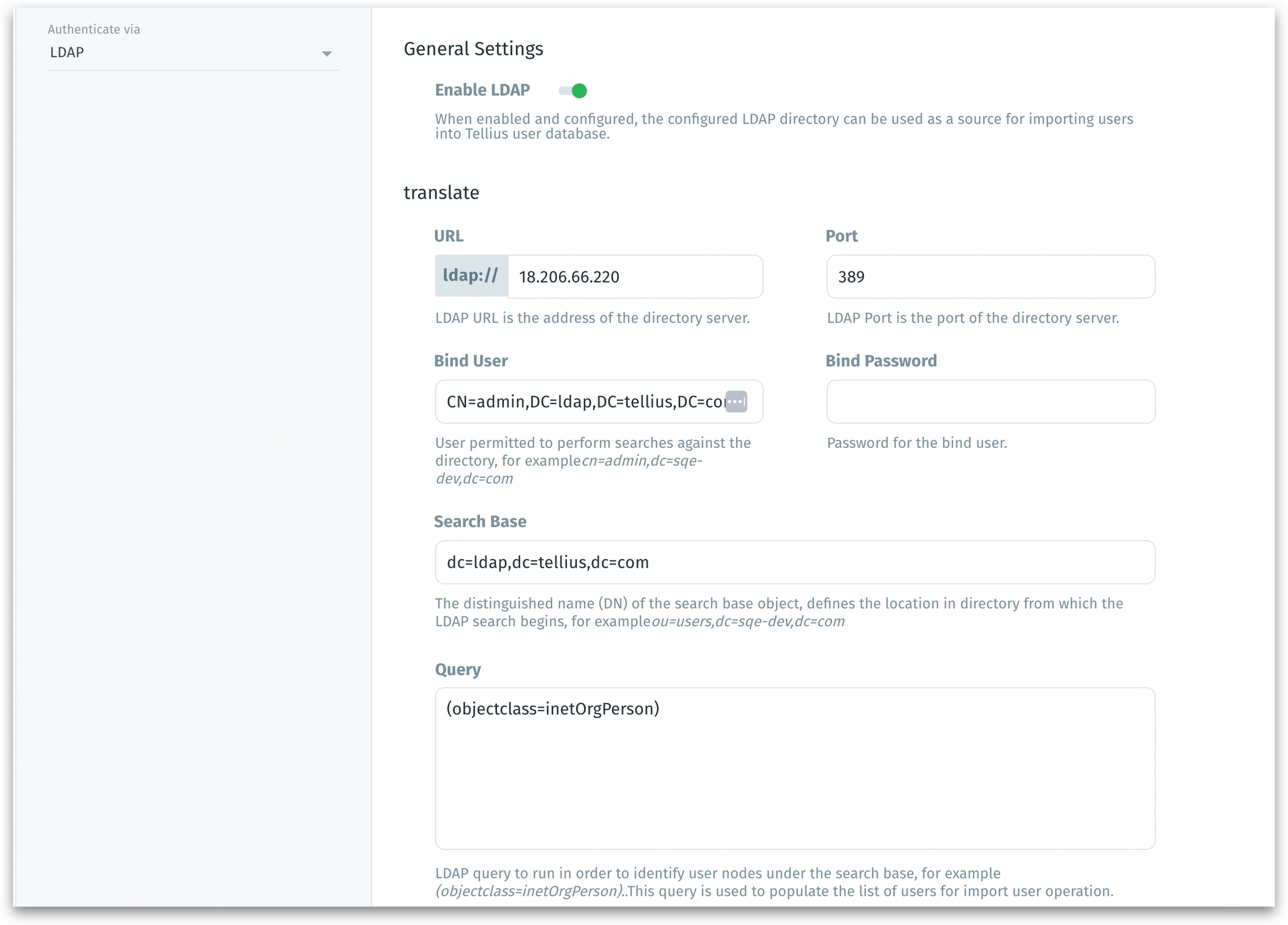Click the Port field showing 389
The height and width of the screenshot is (925, 1288).
[990, 277]
